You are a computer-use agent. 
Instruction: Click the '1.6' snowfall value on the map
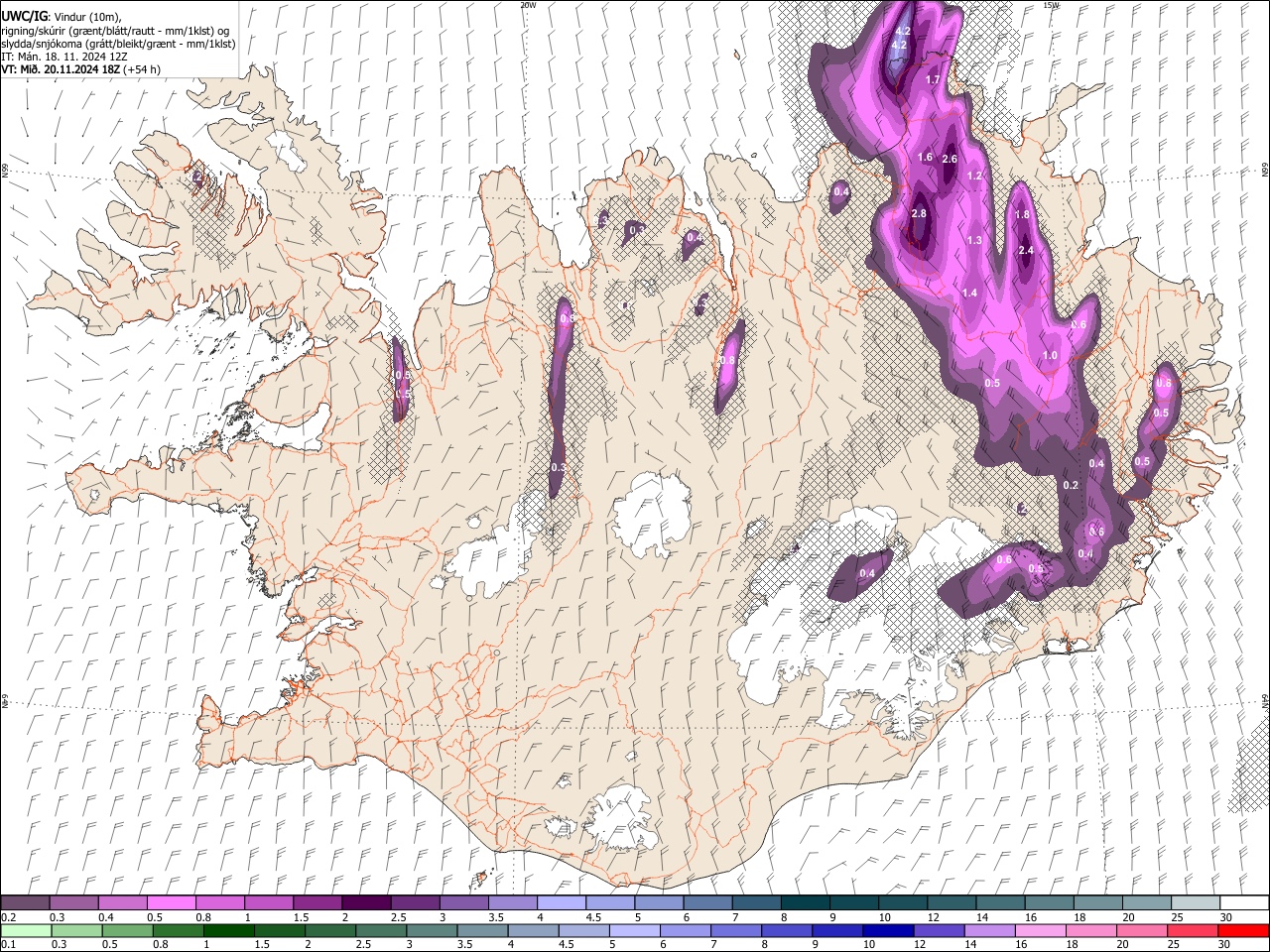(x=925, y=158)
